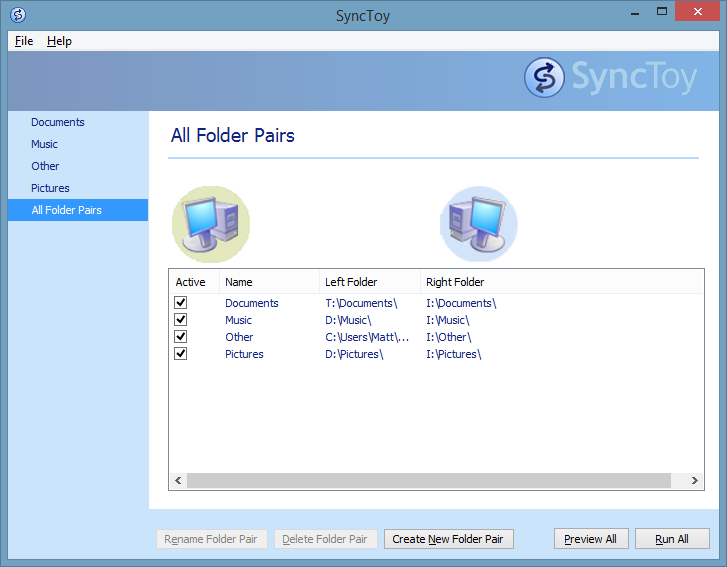Viewport: 727px width, 567px height.
Task: Close the SyncToy window
Action: coord(697,12)
